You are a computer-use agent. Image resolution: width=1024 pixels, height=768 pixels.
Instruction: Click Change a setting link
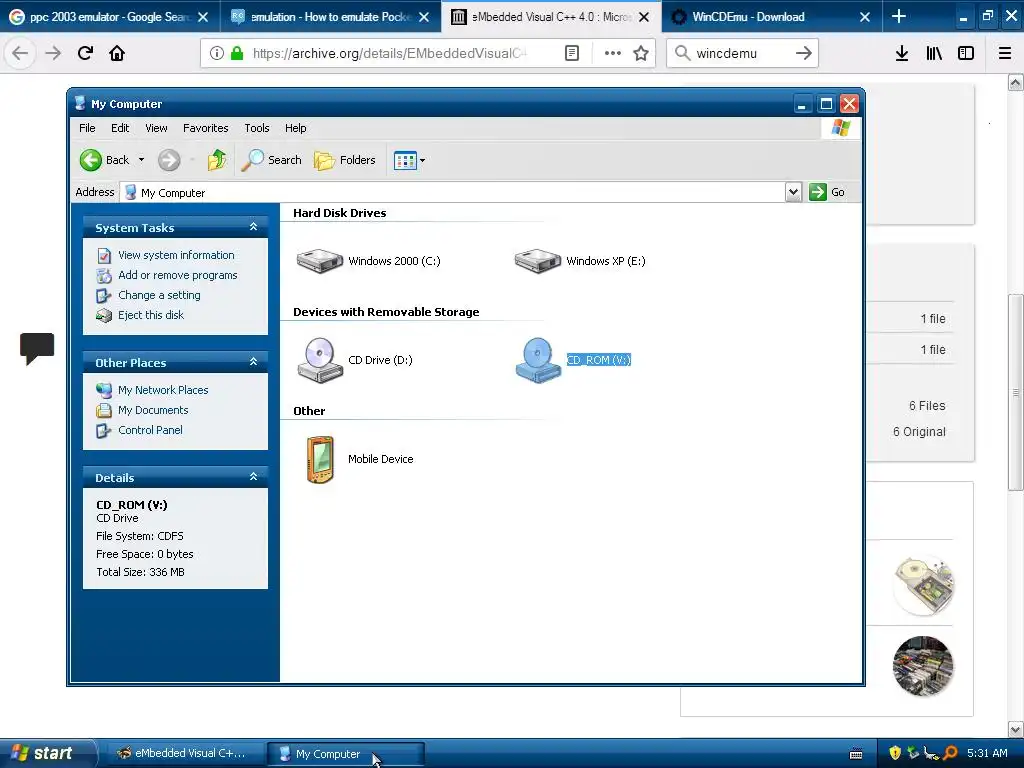coord(159,295)
